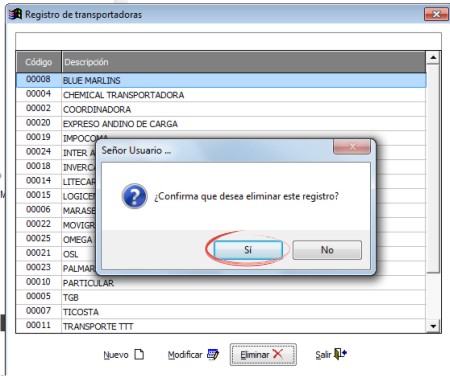The width and height of the screenshot is (450, 376).
Task: Select the EXPRESO ANDINO DE CARGA row
Action: [x=221, y=124]
